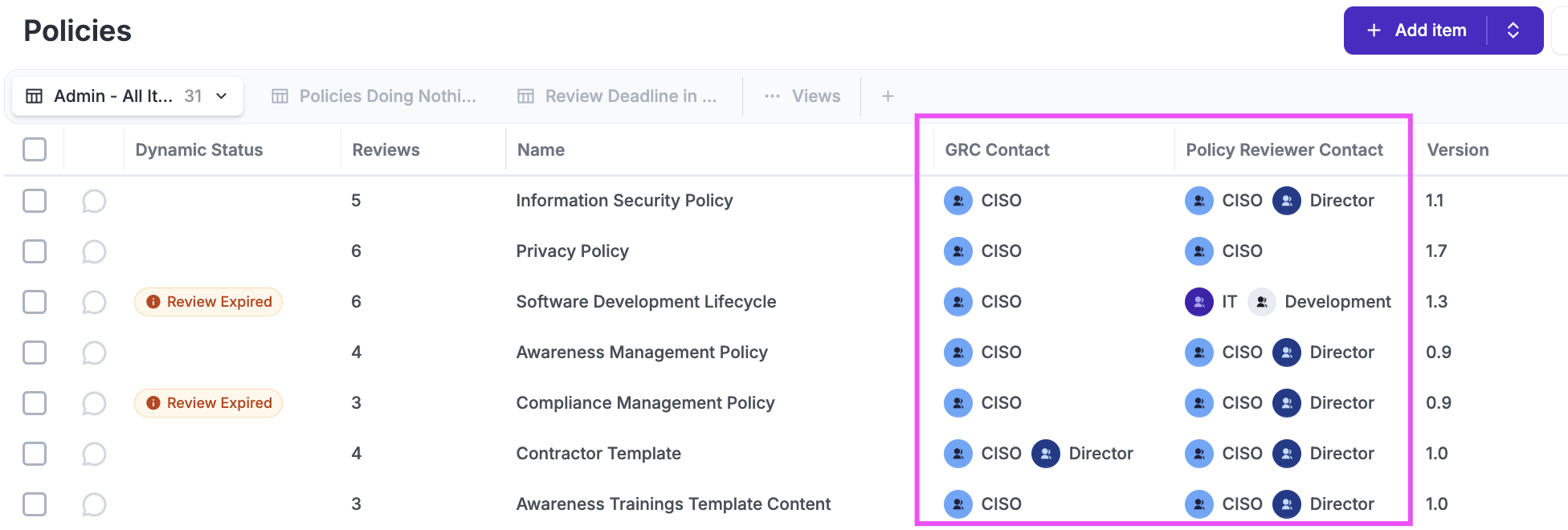Click the Policy Reviewer Contact column header
The image size is (1568, 530).
(1284, 150)
